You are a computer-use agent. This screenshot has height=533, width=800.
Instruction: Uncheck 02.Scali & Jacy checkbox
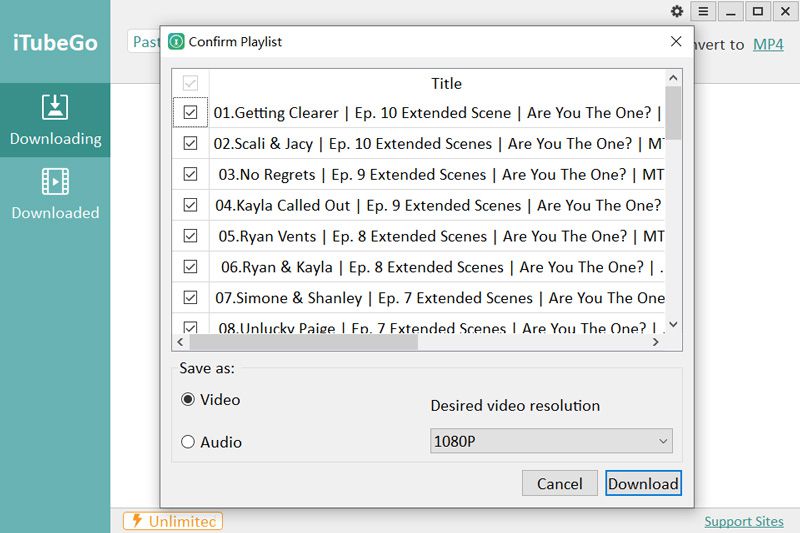tap(190, 143)
